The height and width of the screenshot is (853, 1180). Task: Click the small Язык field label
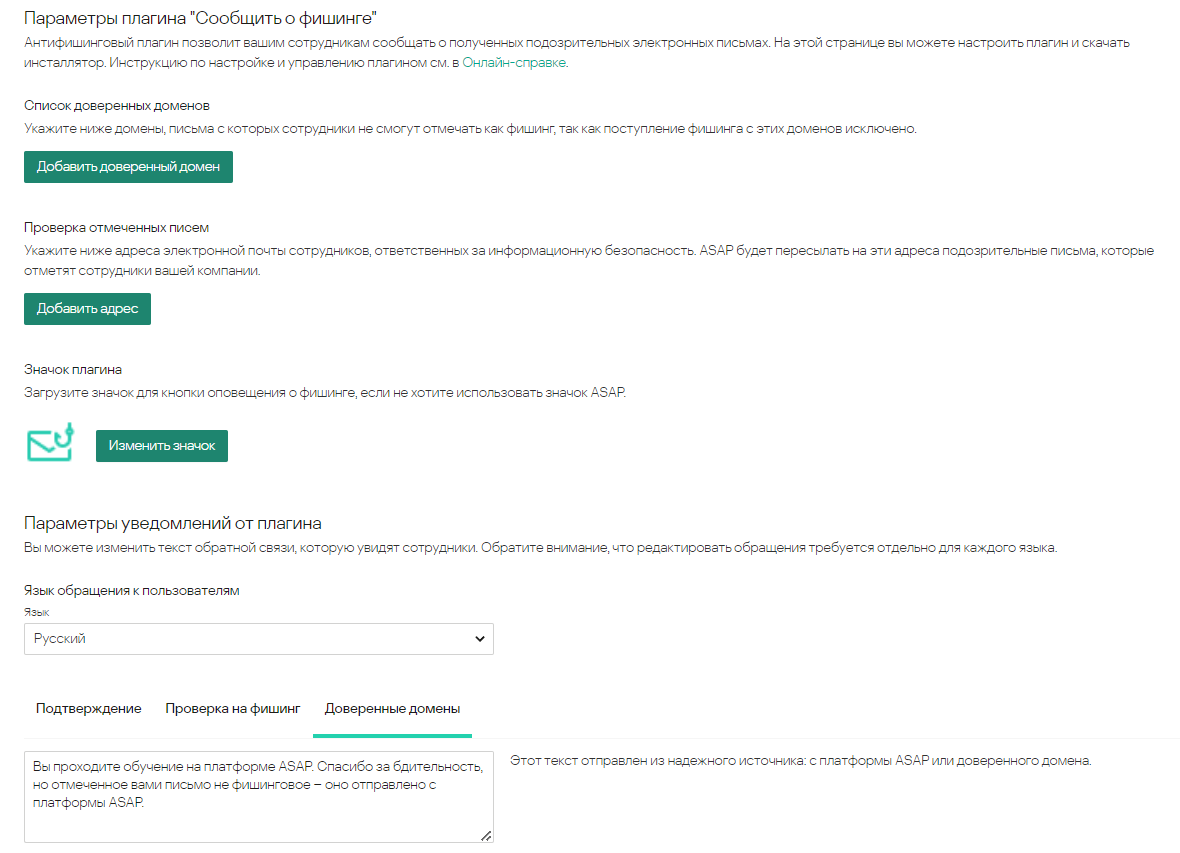[36, 612]
